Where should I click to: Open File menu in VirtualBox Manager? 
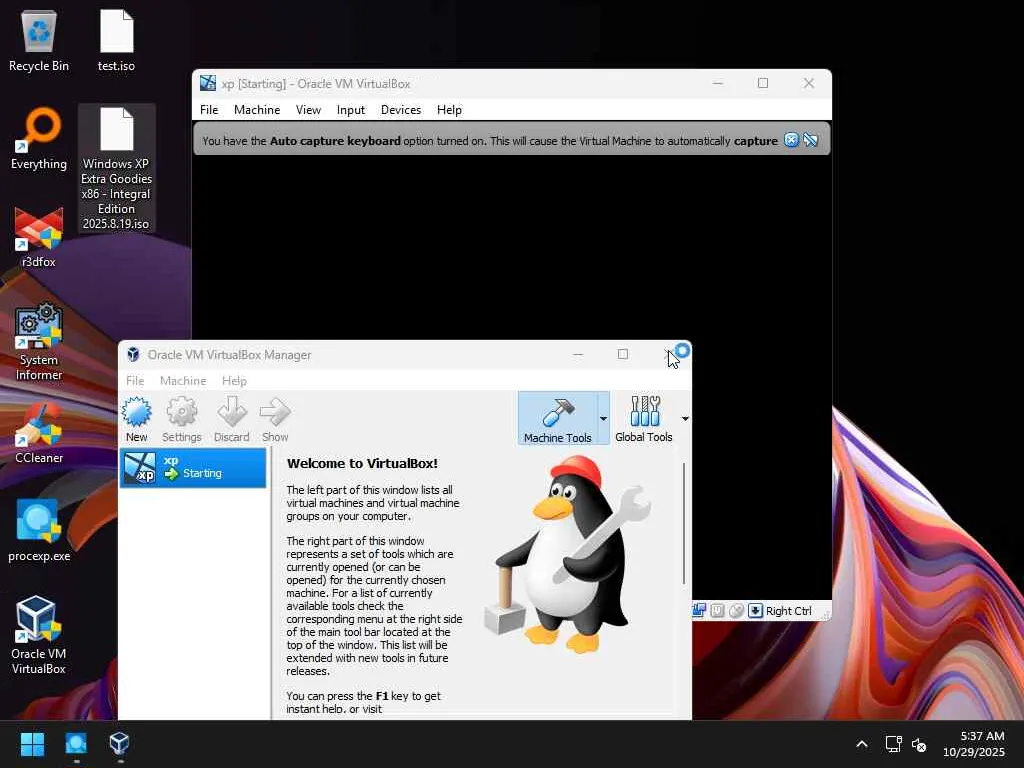tap(135, 381)
